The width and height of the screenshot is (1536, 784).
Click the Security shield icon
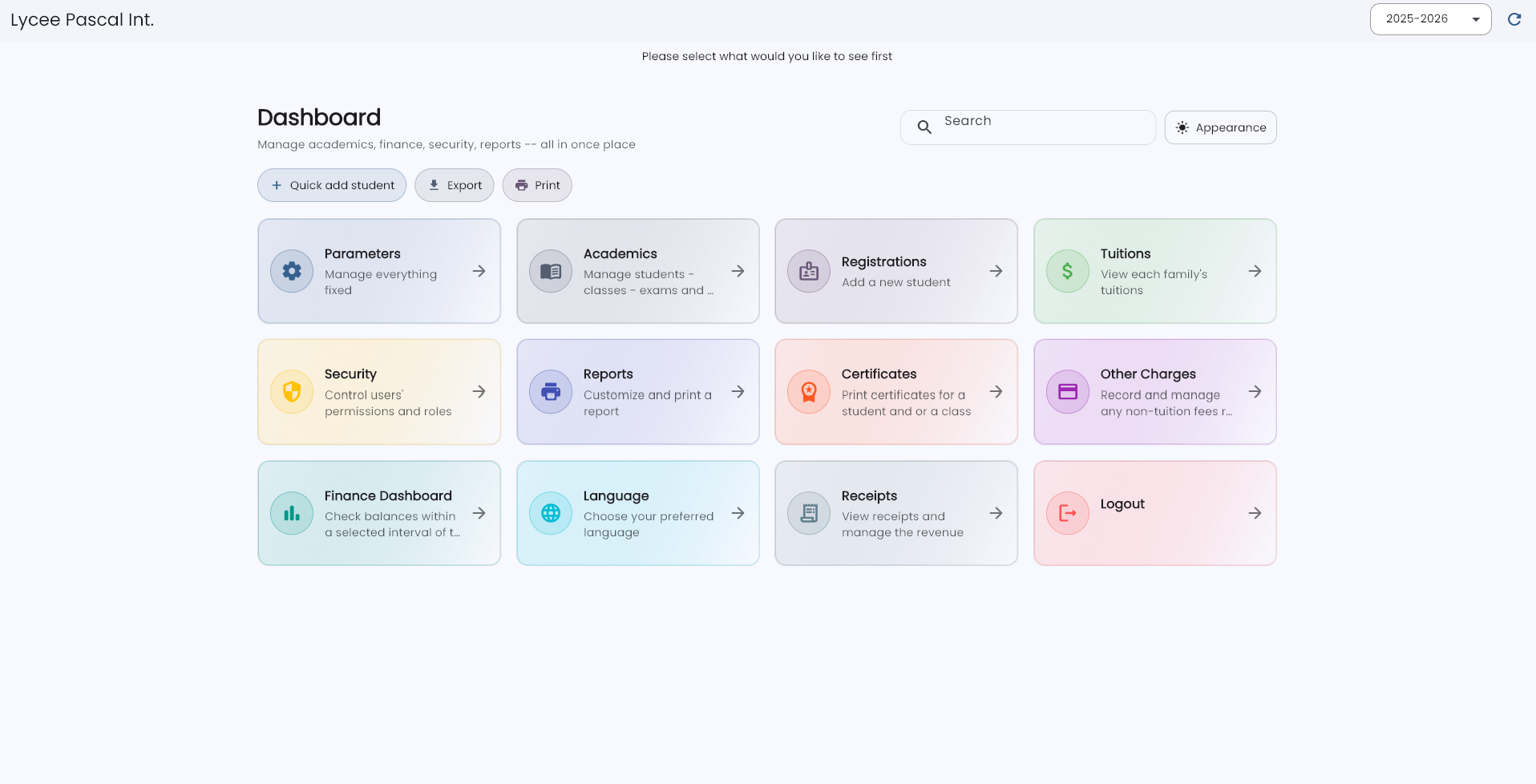coord(292,392)
